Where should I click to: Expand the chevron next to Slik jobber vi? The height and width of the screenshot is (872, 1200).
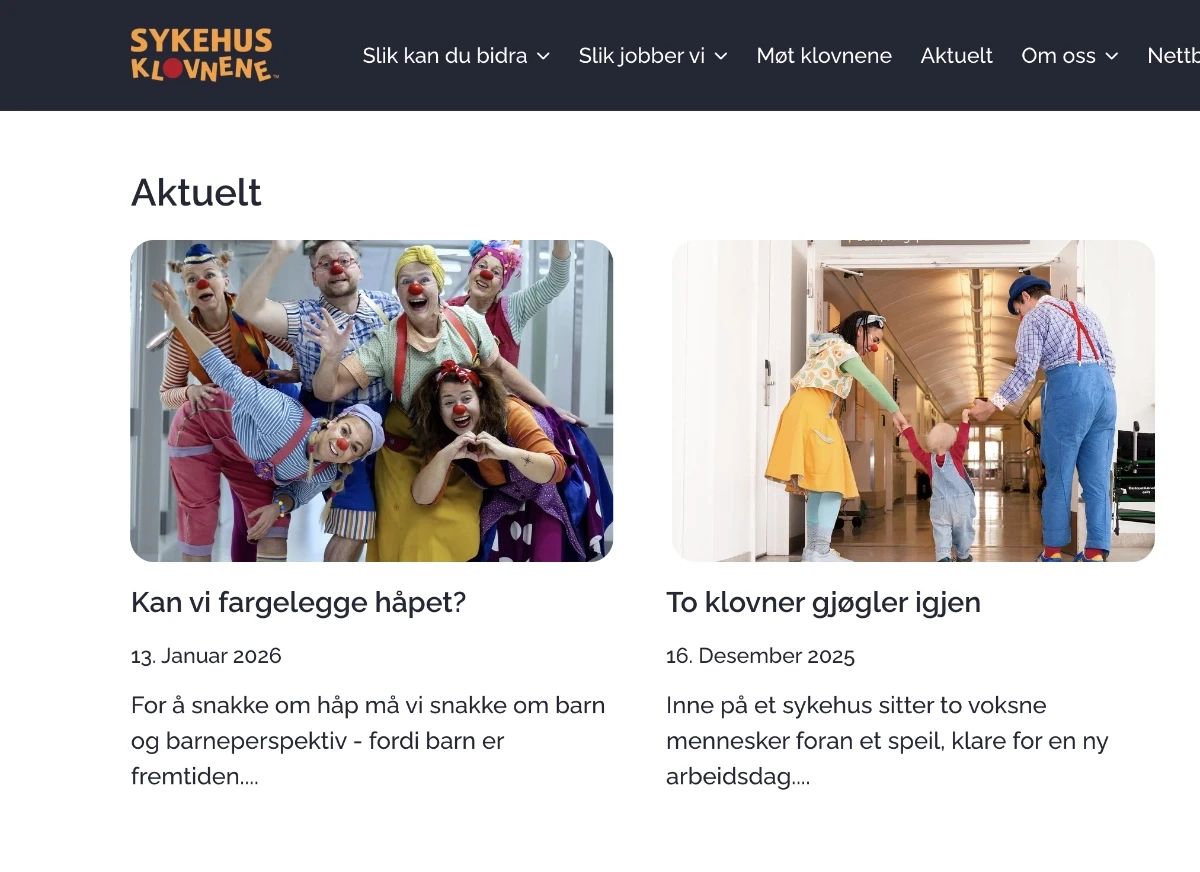pos(720,56)
